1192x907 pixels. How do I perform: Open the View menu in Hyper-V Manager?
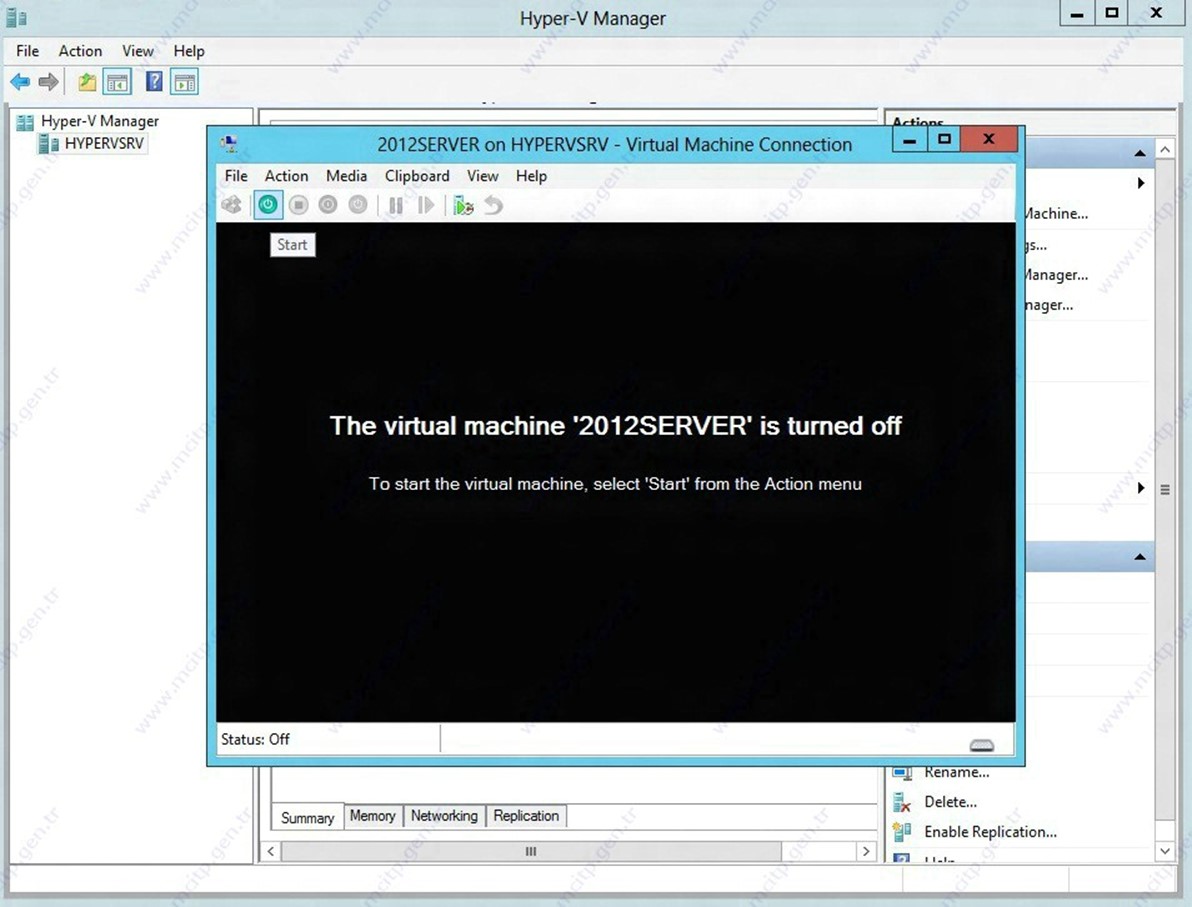pyautogui.click(x=138, y=51)
